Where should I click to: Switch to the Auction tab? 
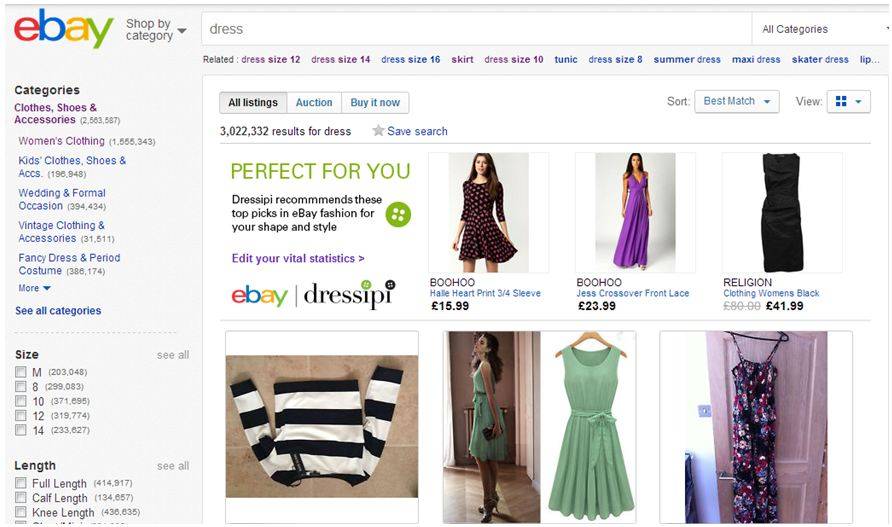click(314, 102)
